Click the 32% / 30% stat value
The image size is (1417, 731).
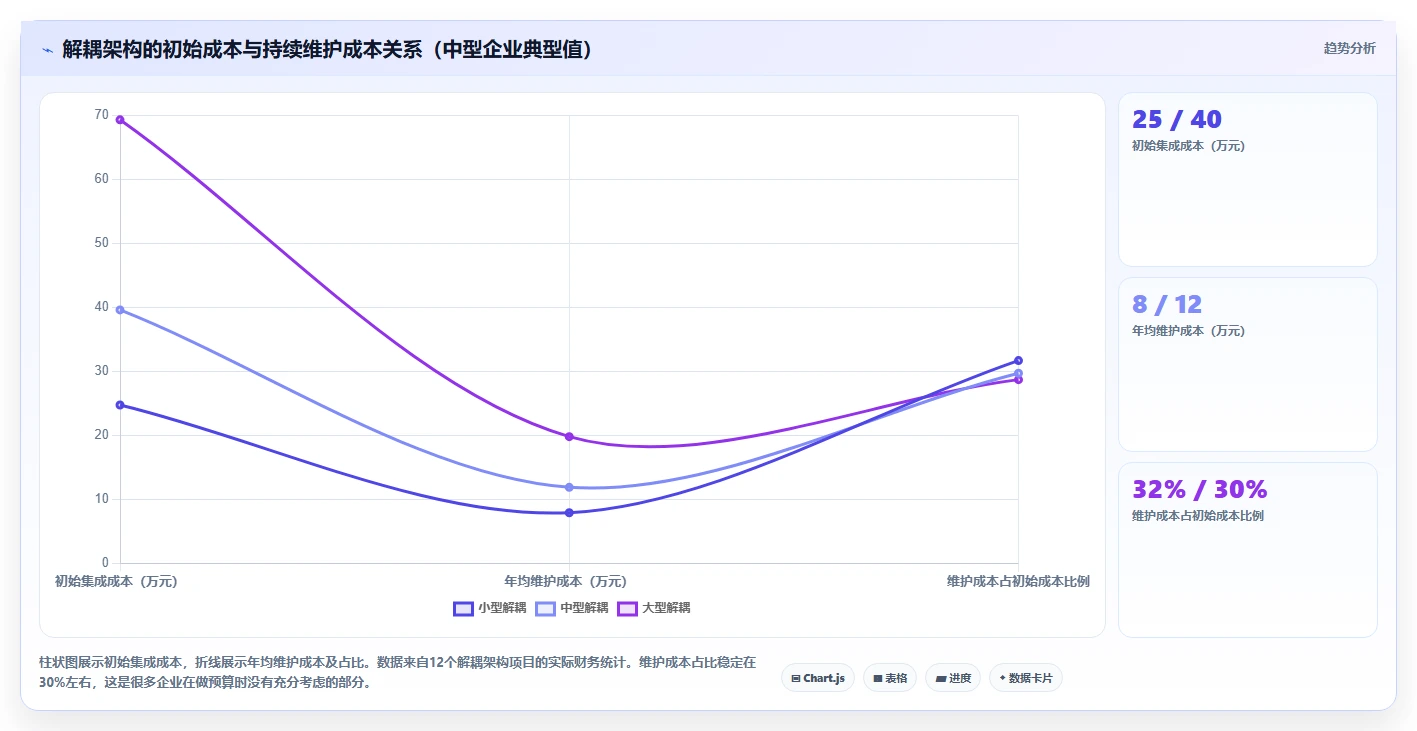1199,490
